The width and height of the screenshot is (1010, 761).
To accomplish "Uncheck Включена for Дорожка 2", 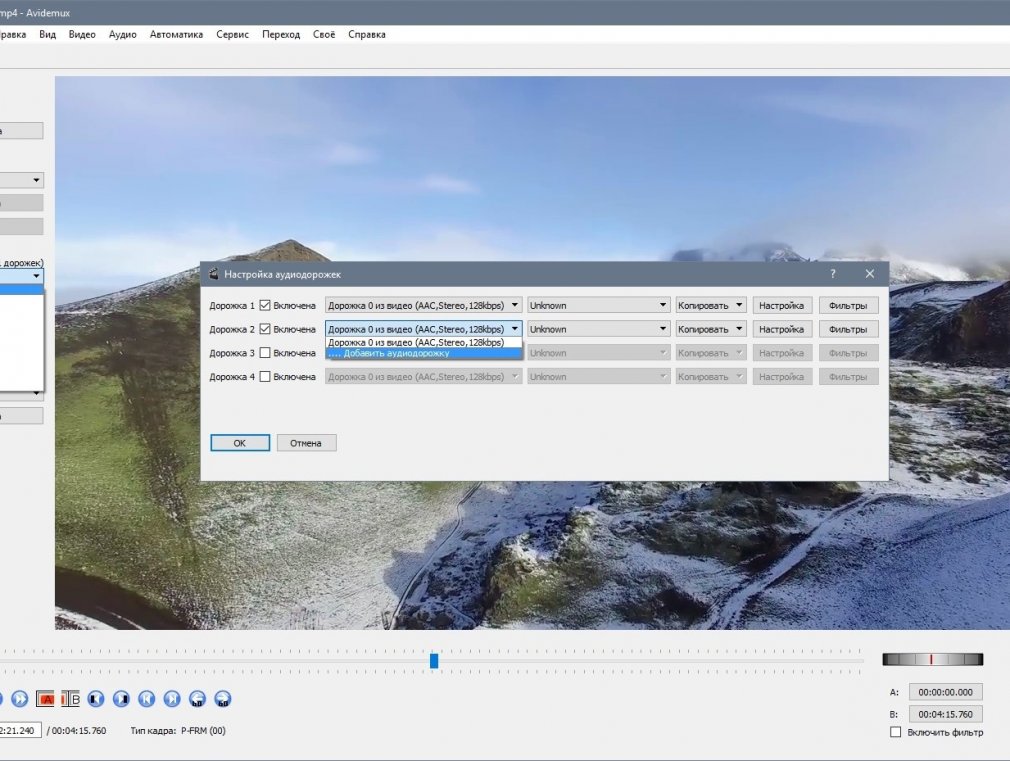I will point(265,329).
